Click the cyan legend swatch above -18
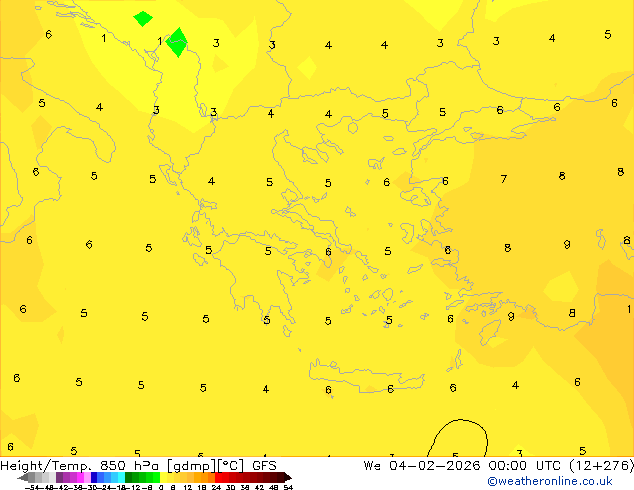Screen dimensions: 634x490 pos(121,477)
